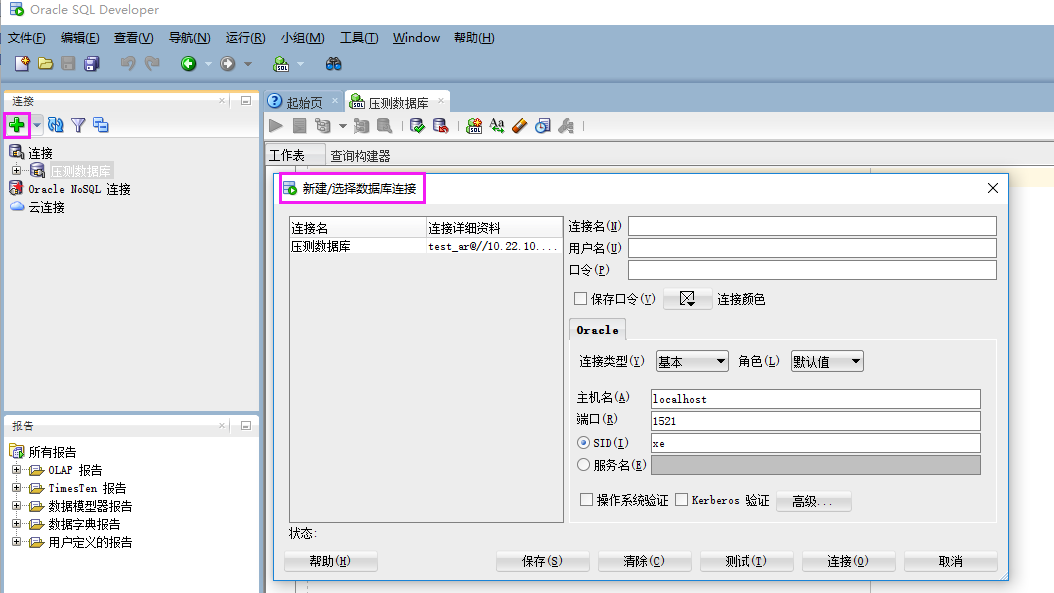Screen dimensions: 1054x593
Task: Open the 文件(F) menu
Action: (27, 38)
